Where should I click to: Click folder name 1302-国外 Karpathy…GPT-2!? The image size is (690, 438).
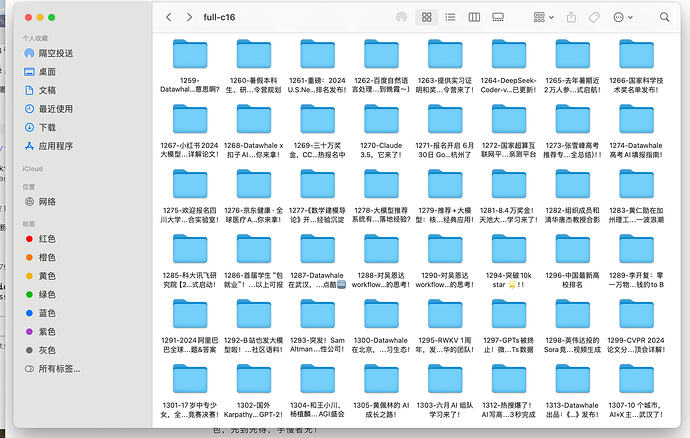click(253, 410)
